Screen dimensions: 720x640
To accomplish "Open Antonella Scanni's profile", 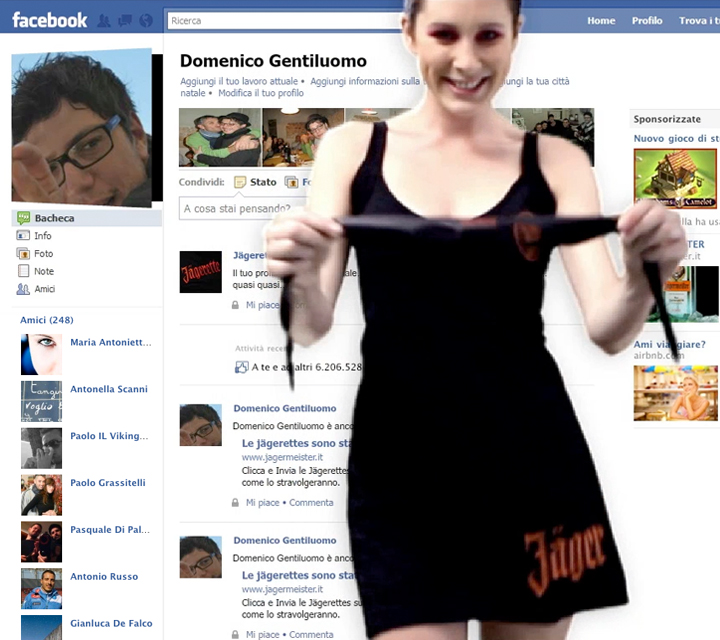I will click(109, 389).
